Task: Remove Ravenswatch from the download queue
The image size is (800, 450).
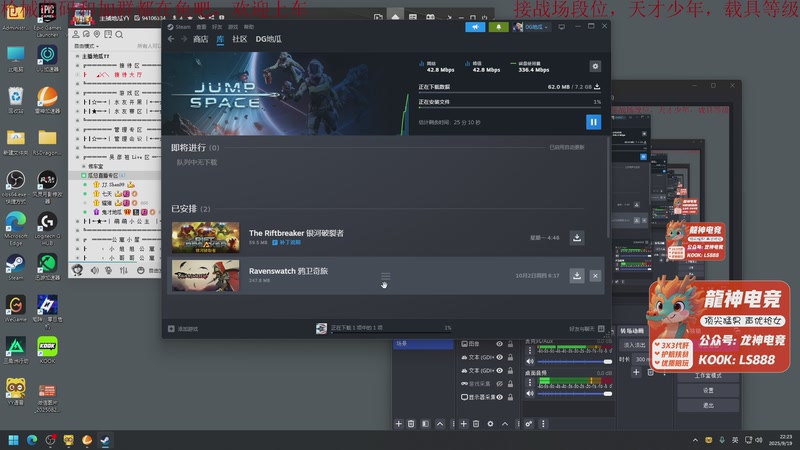Action: coord(595,276)
